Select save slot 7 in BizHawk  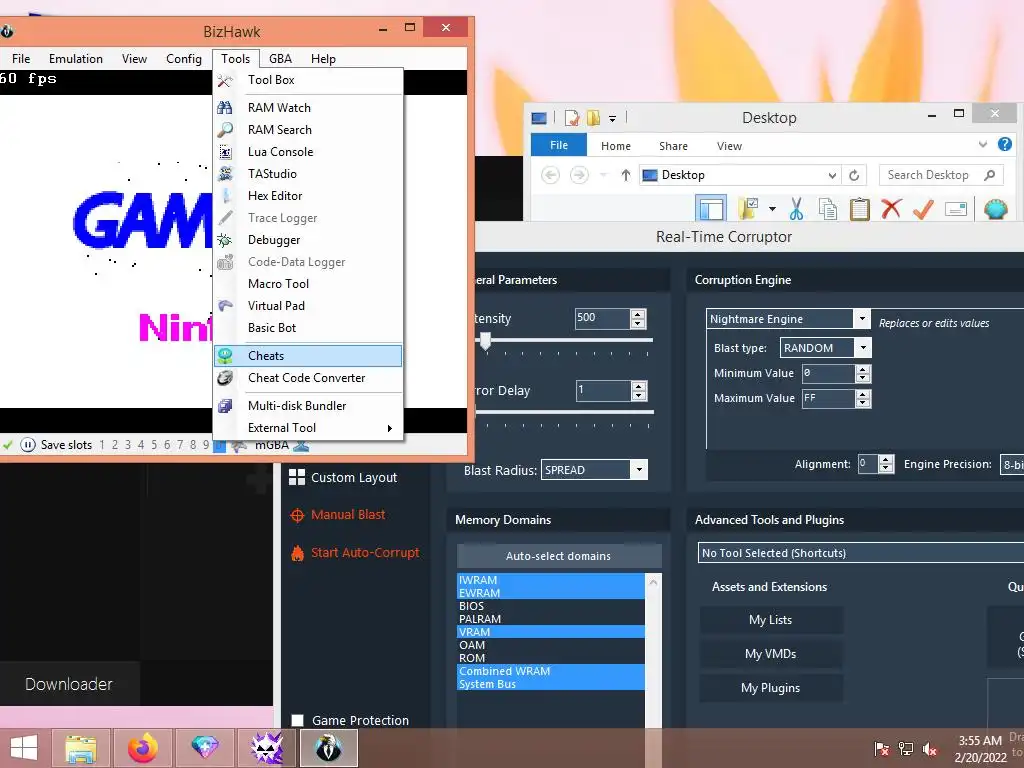click(180, 445)
